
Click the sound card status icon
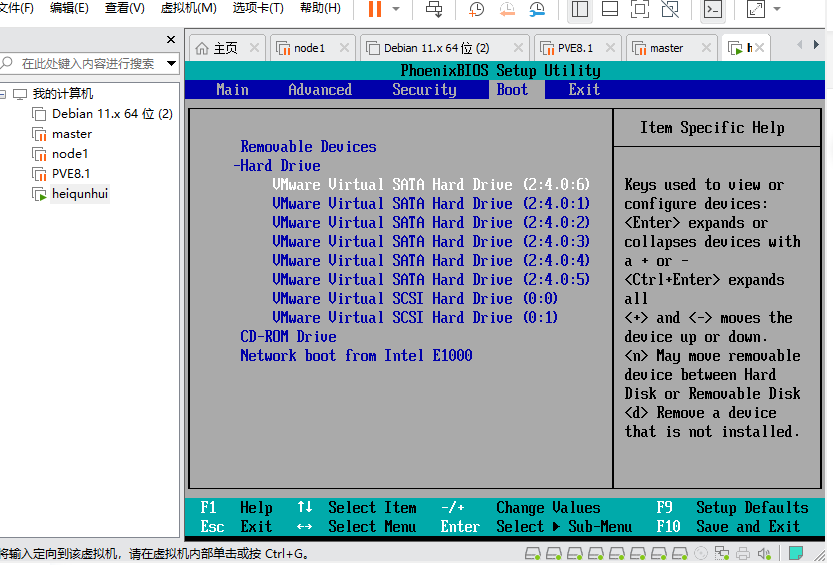click(764, 554)
